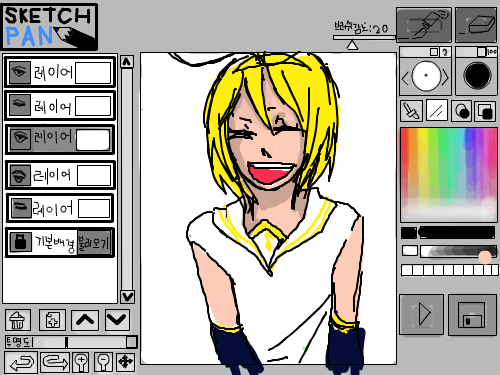Select the straight line tool

pyautogui.click(x=437, y=111)
